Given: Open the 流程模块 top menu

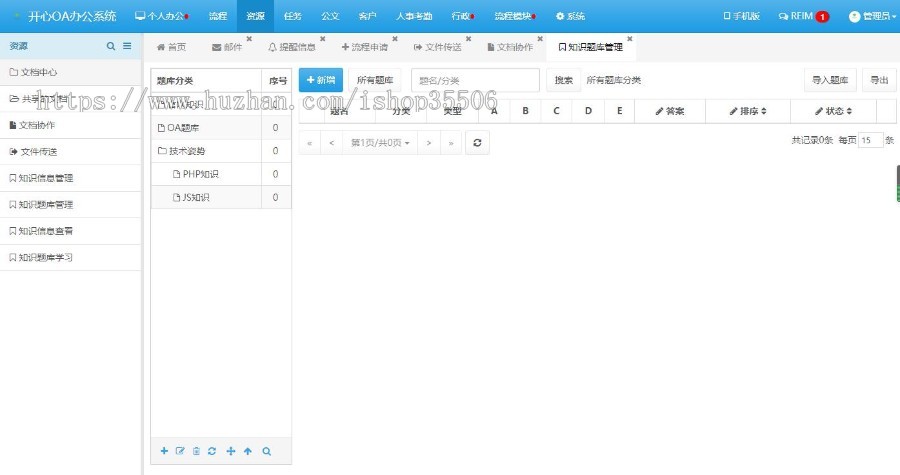Looking at the screenshot, I should 515,16.
